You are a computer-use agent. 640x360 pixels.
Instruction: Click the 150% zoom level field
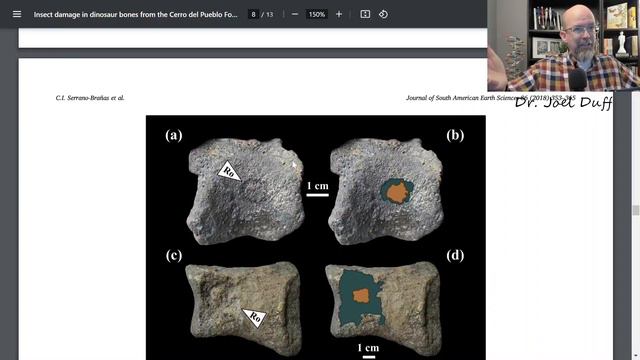317,14
